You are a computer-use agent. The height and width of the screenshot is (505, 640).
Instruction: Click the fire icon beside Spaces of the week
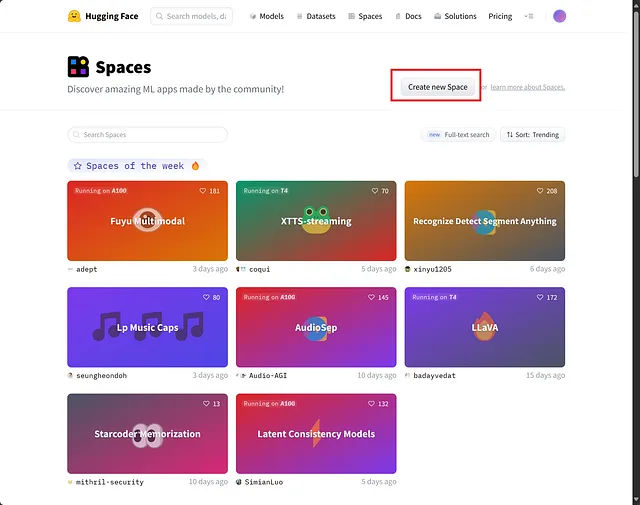coord(196,166)
